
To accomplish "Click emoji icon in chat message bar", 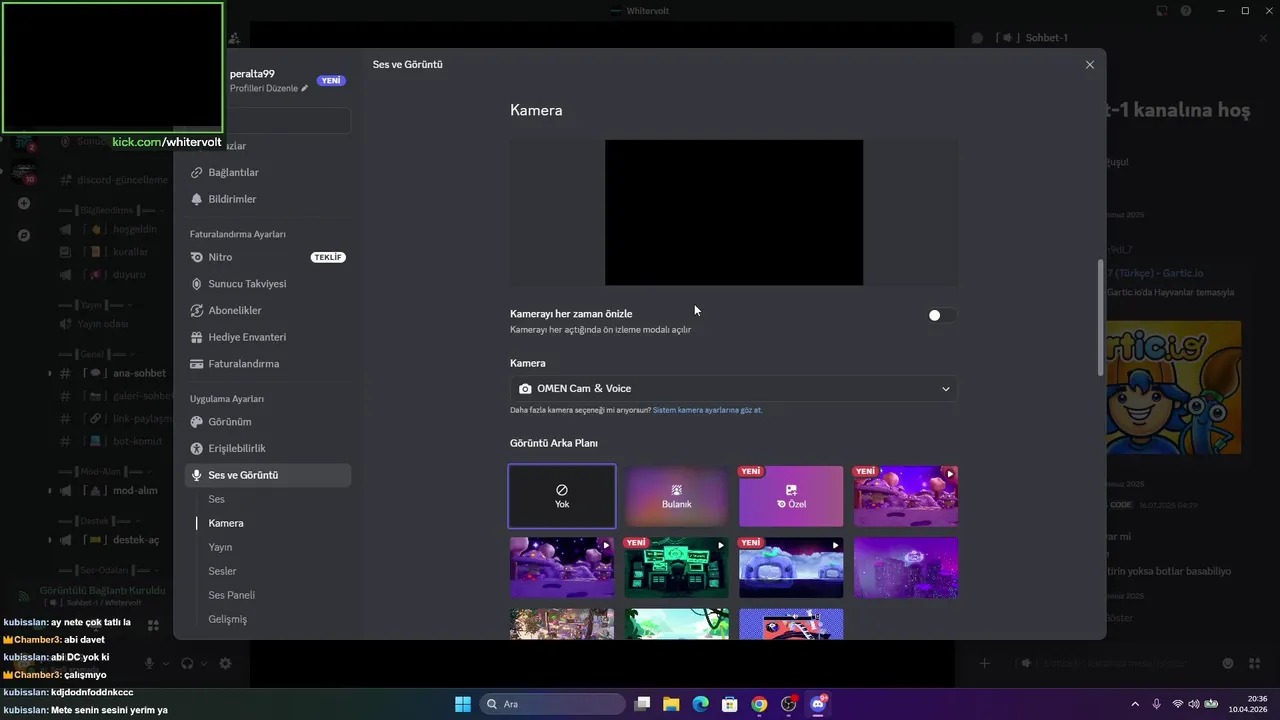I will (x=1228, y=663).
